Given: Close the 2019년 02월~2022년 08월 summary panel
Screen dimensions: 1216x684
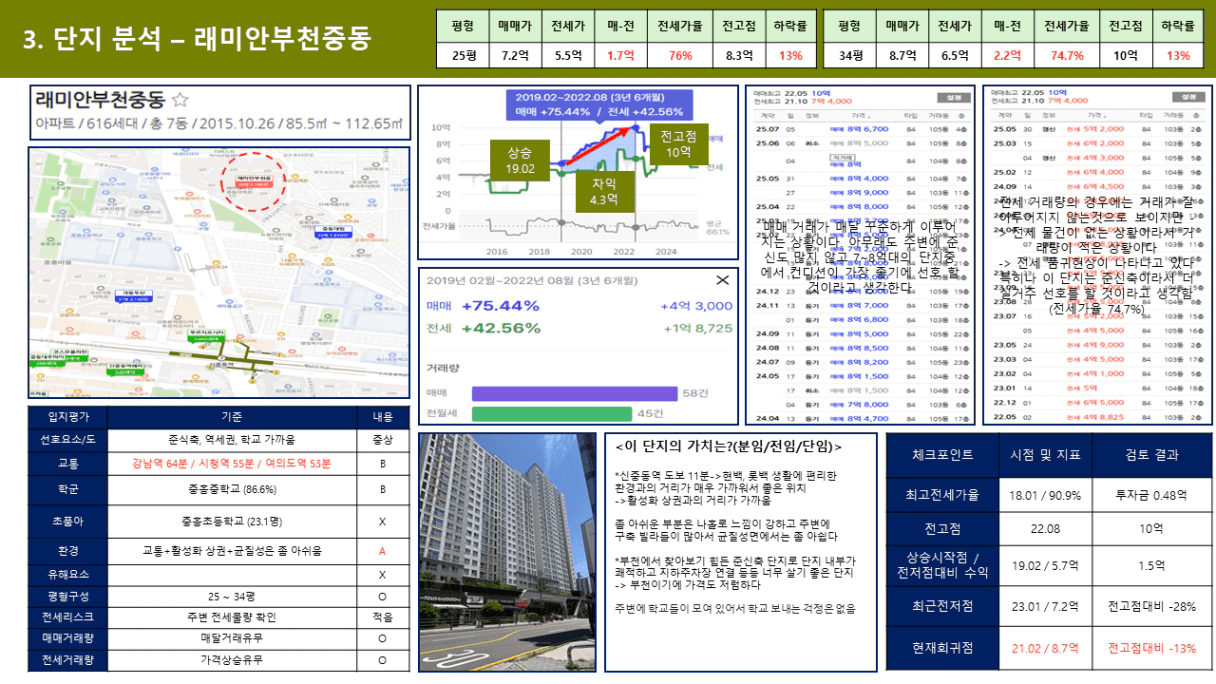Looking at the screenshot, I should (x=723, y=281).
